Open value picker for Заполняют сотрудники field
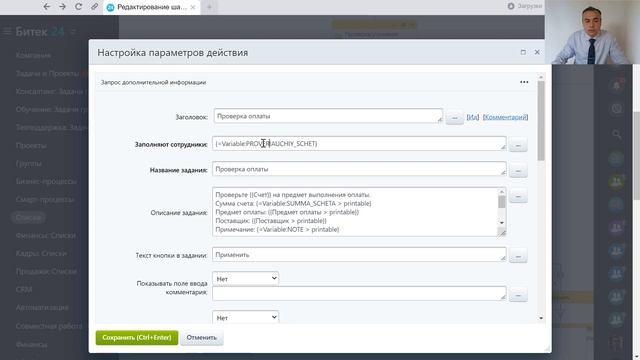This screenshot has width=640, height=360. (518, 145)
